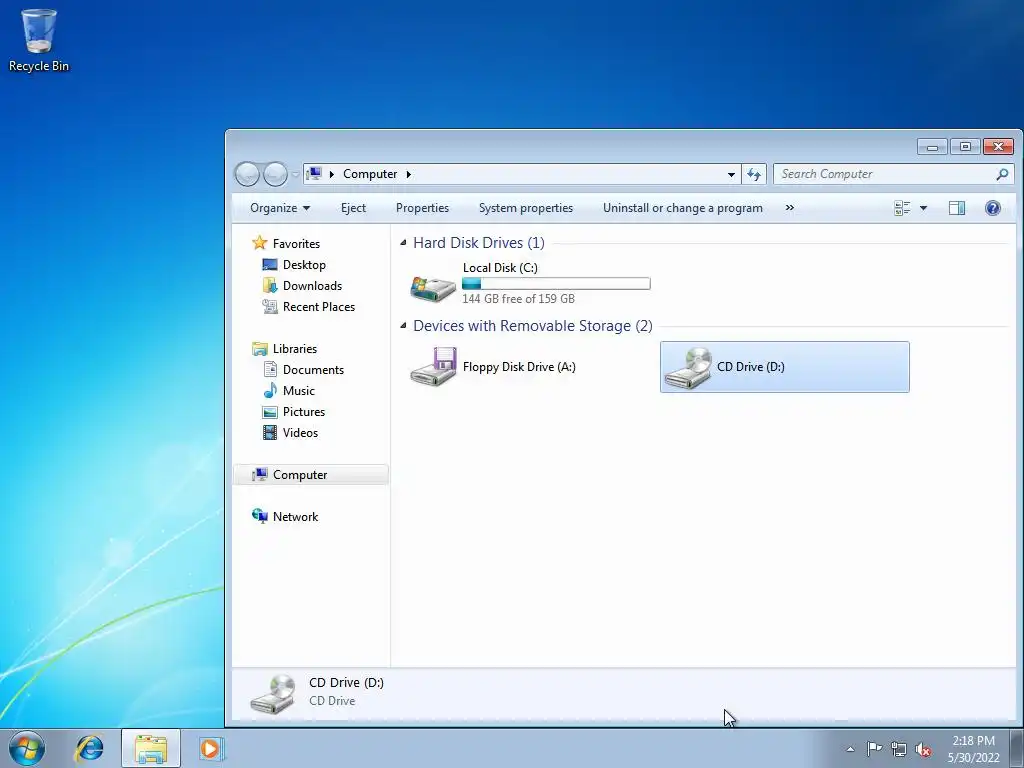Click the Action Center flag icon
The width and height of the screenshot is (1024, 768).
[874, 748]
